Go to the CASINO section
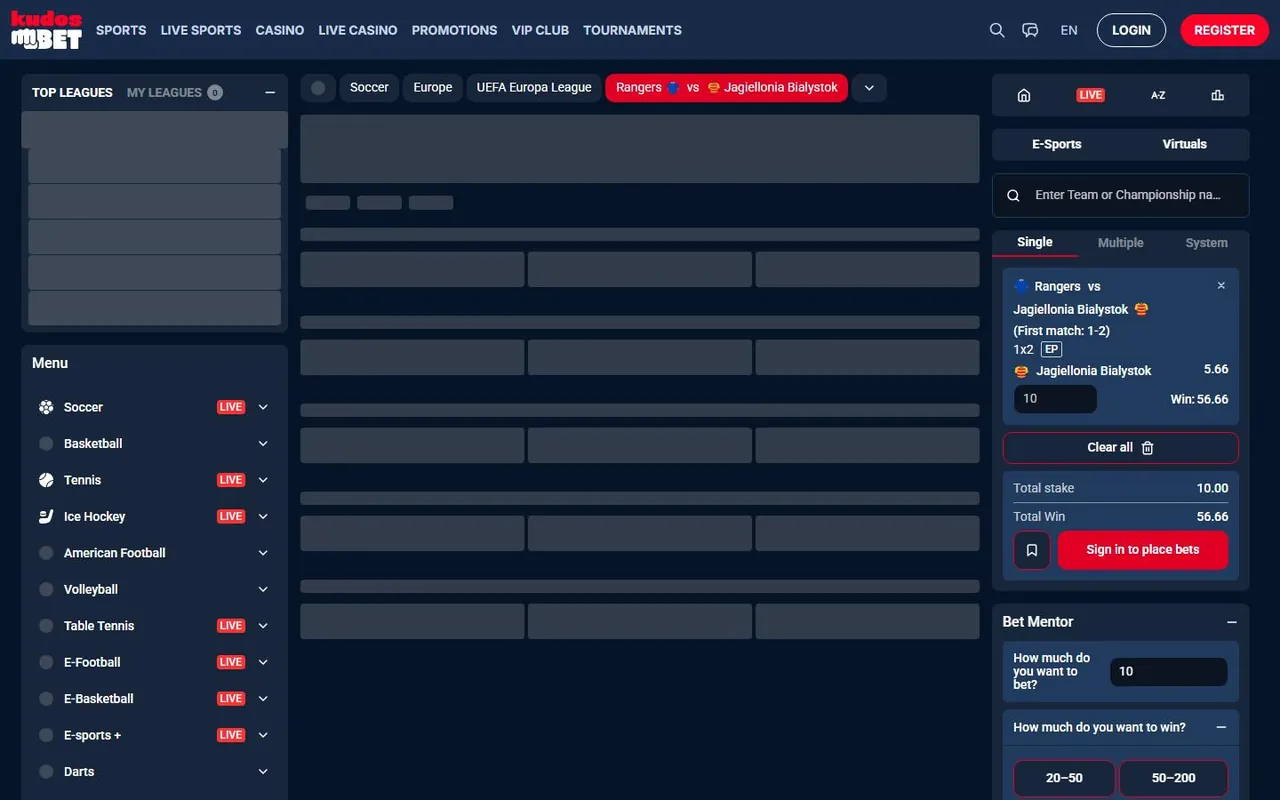Screen dimensions: 1280x800 pyautogui.click(x=280, y=30)
